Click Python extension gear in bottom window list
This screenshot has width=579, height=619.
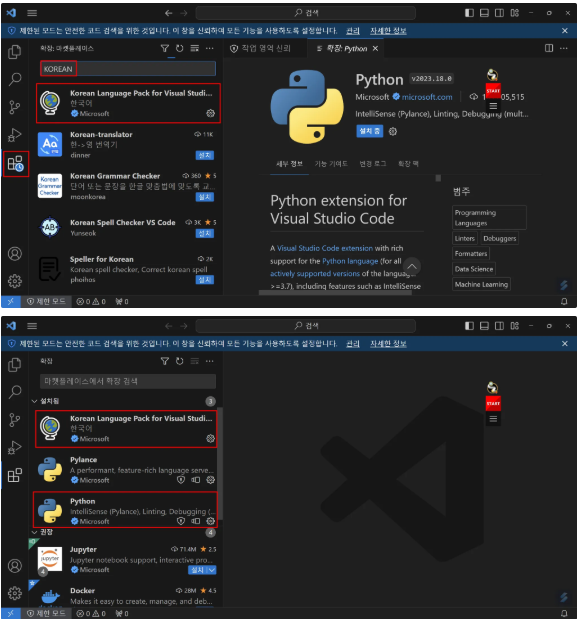[210, 521]
